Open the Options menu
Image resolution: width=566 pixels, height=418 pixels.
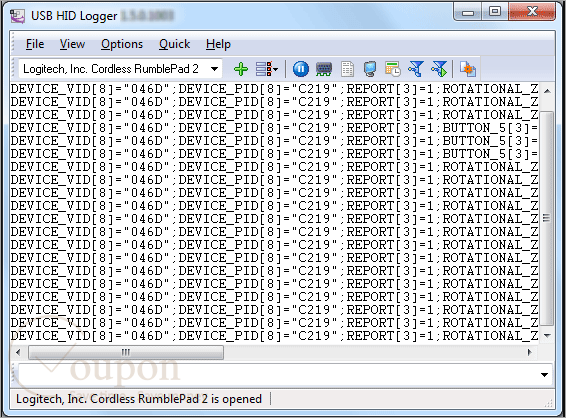pyautogui.click(x=122, y=44)
